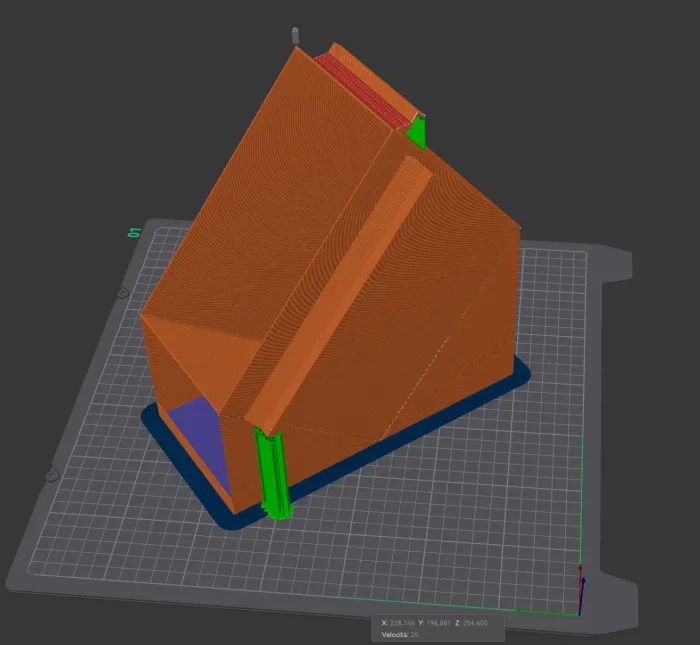The image size is (700, 645).
Task: Click the gray nozzle marker above the model
Action: 294,35
